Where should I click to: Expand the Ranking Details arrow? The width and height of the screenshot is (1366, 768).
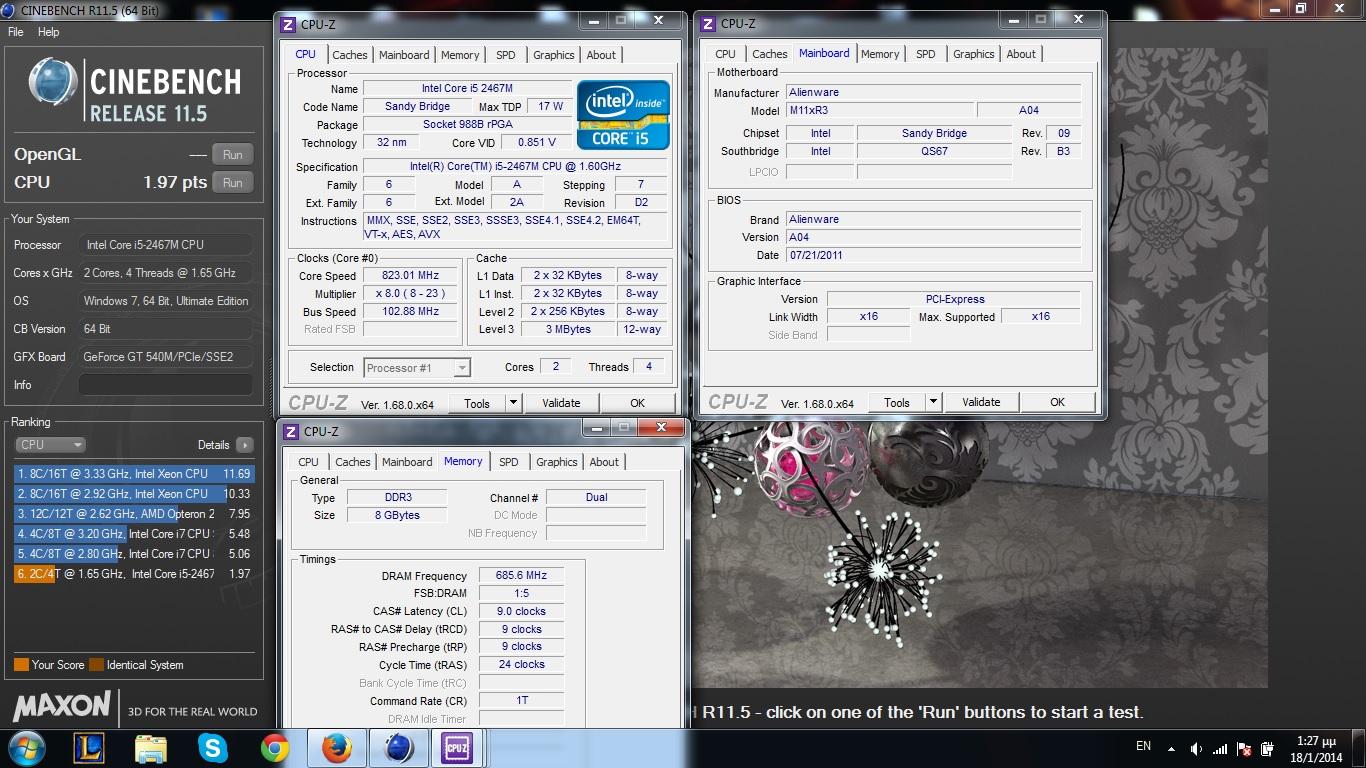(x=245, y=445)
